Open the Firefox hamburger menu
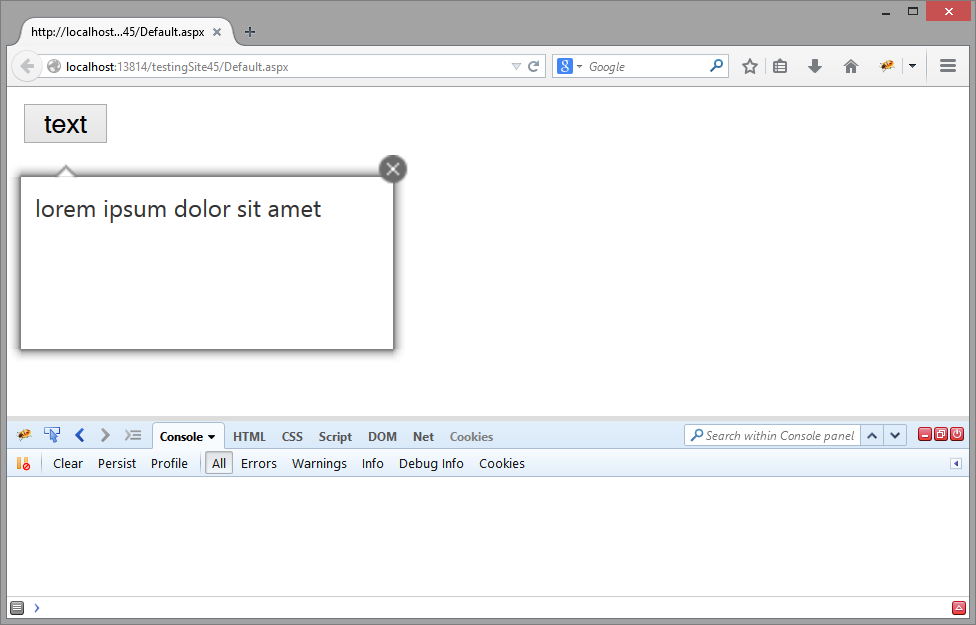The height and width of the screenshot is (625, 976). click(948, 66)
